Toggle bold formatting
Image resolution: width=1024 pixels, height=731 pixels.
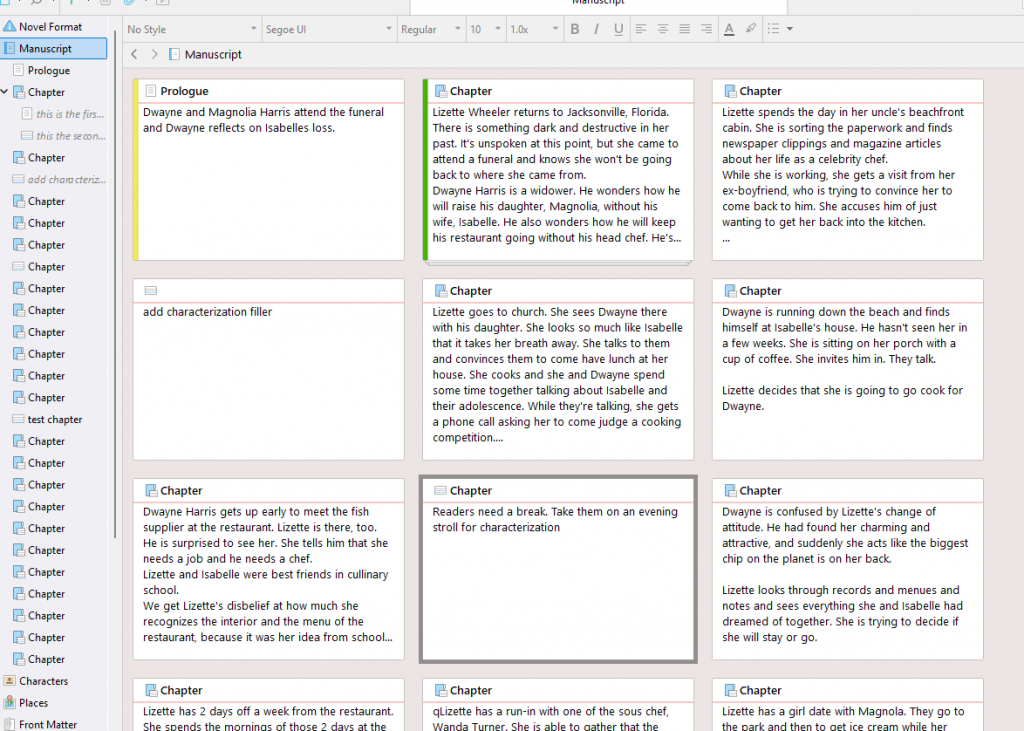click(x=575, y=29)
